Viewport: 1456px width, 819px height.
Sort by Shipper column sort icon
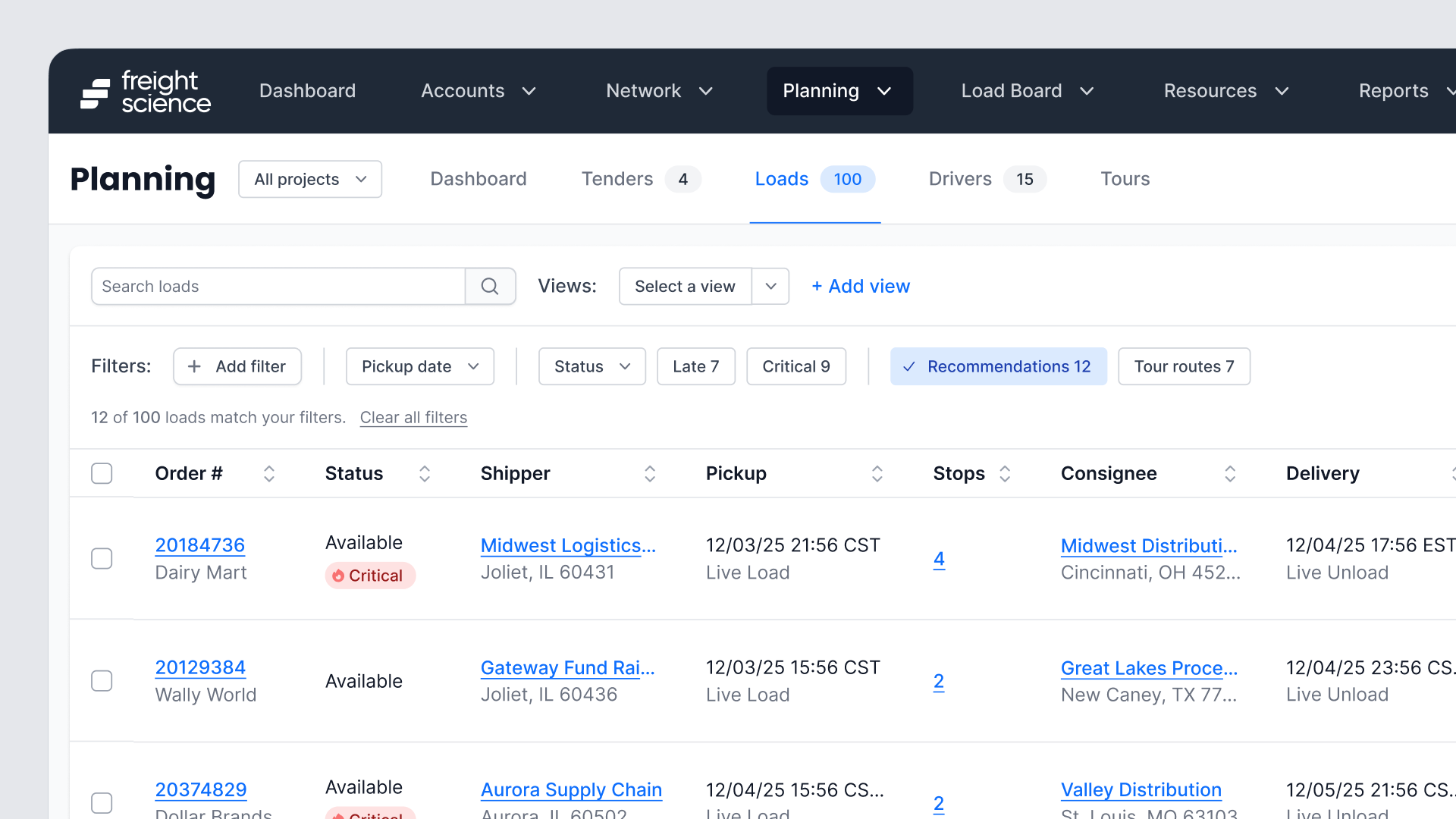tap(650, 474)
